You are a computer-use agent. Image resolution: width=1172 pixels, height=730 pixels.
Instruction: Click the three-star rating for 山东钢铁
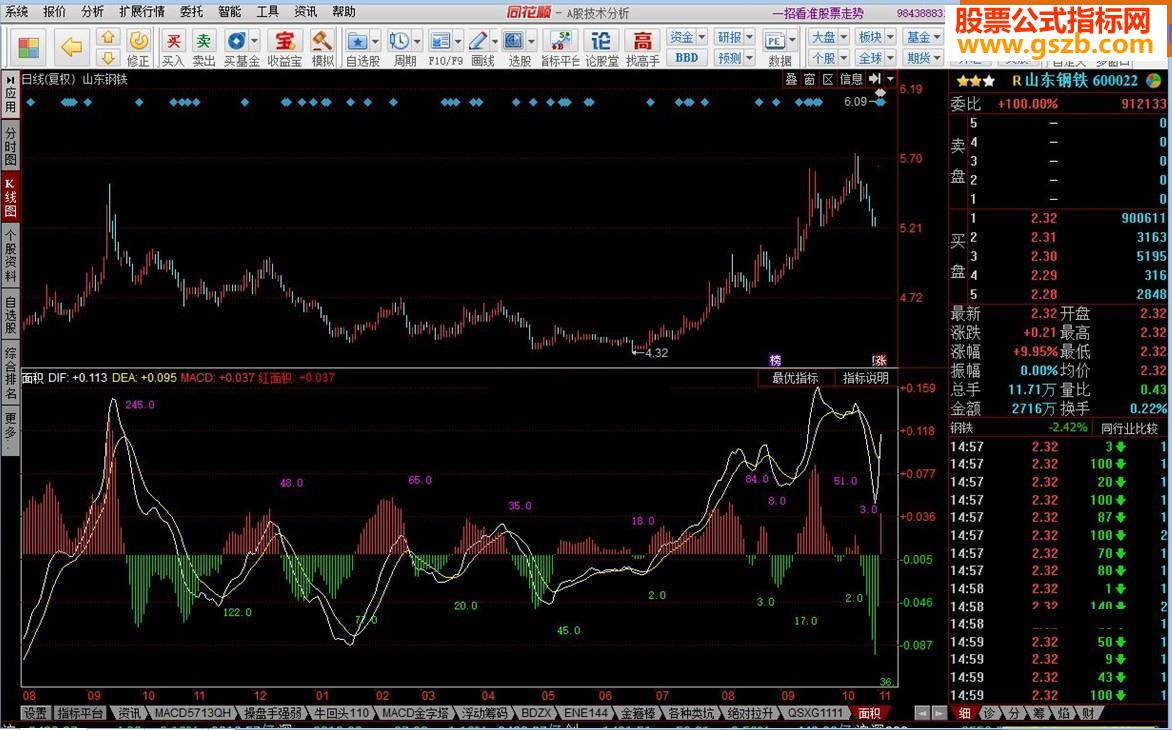pos(975,81)
